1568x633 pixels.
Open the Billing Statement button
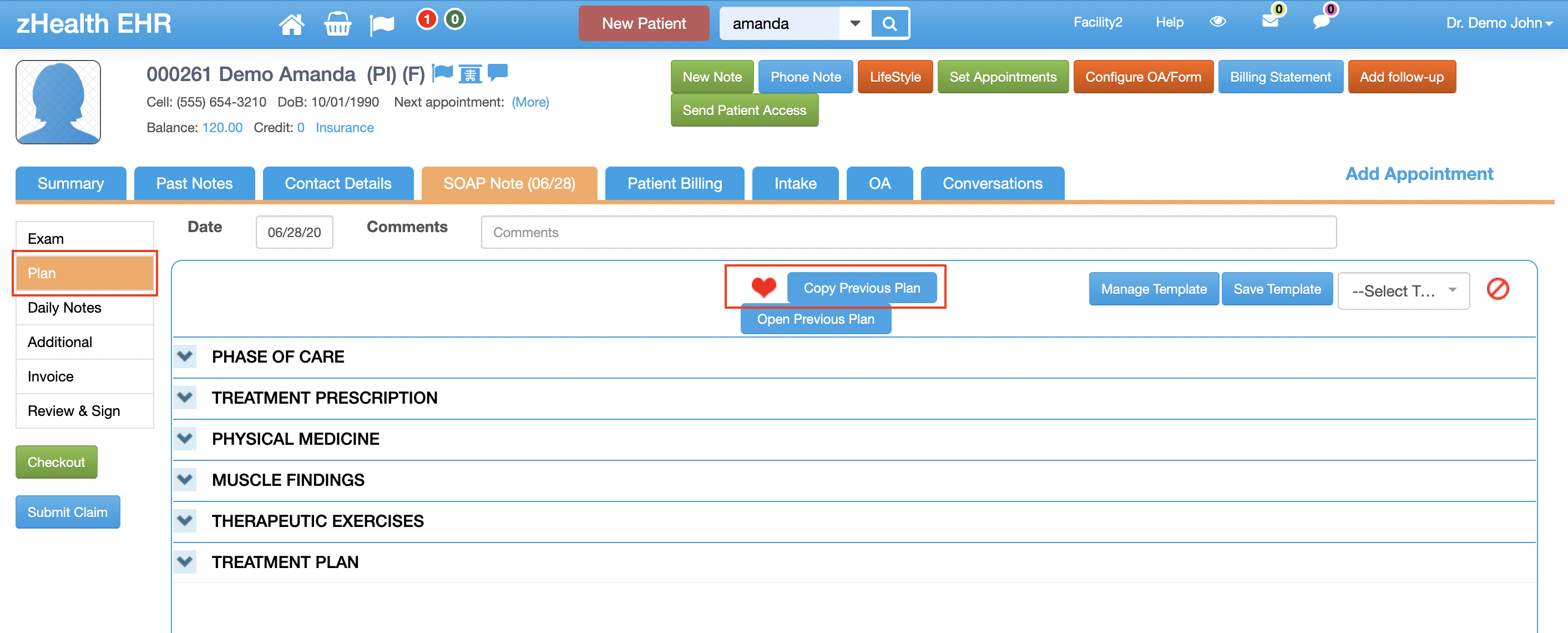1280,77
